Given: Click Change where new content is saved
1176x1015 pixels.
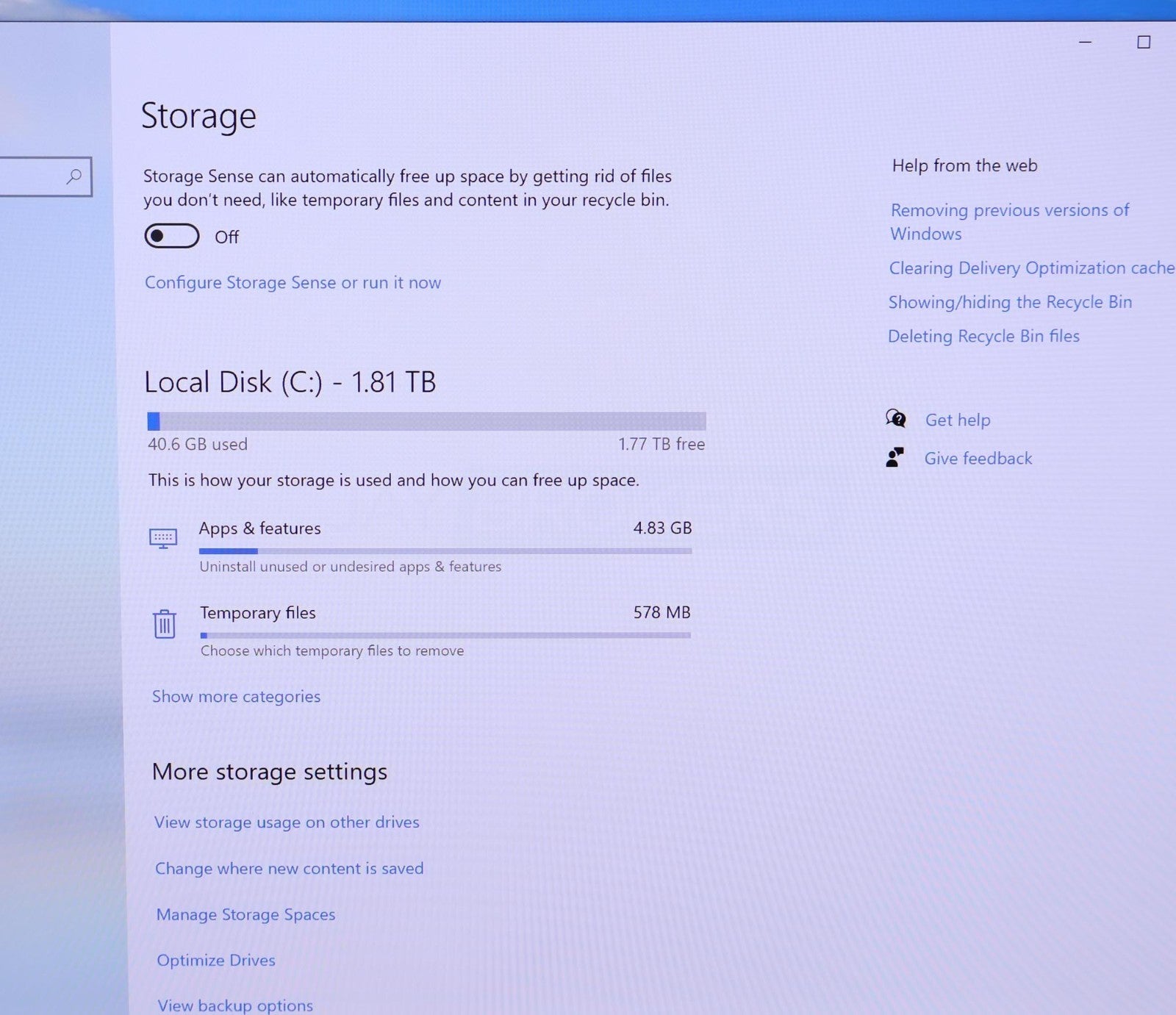Looking at the screenshot, I should click(289, 868).
